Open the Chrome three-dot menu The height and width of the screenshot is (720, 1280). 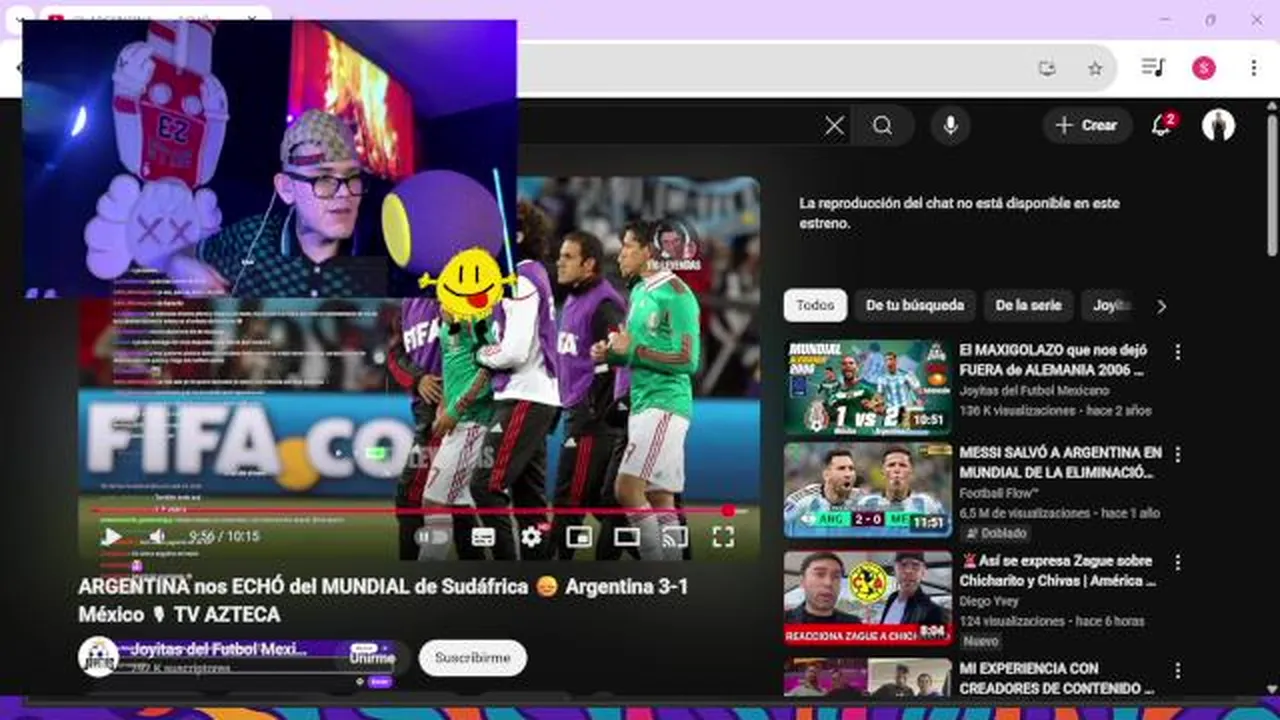[x=1253, y=68]
